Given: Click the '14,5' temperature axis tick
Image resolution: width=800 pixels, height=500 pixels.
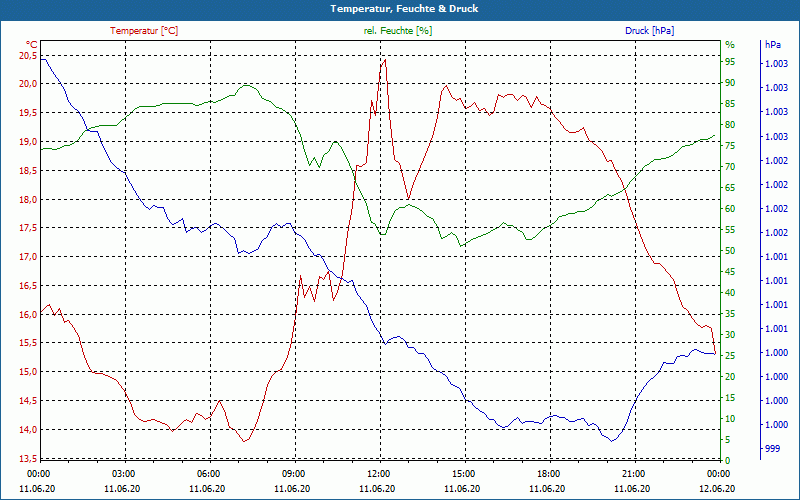Looking at the screenshot, I should (29, 401).
